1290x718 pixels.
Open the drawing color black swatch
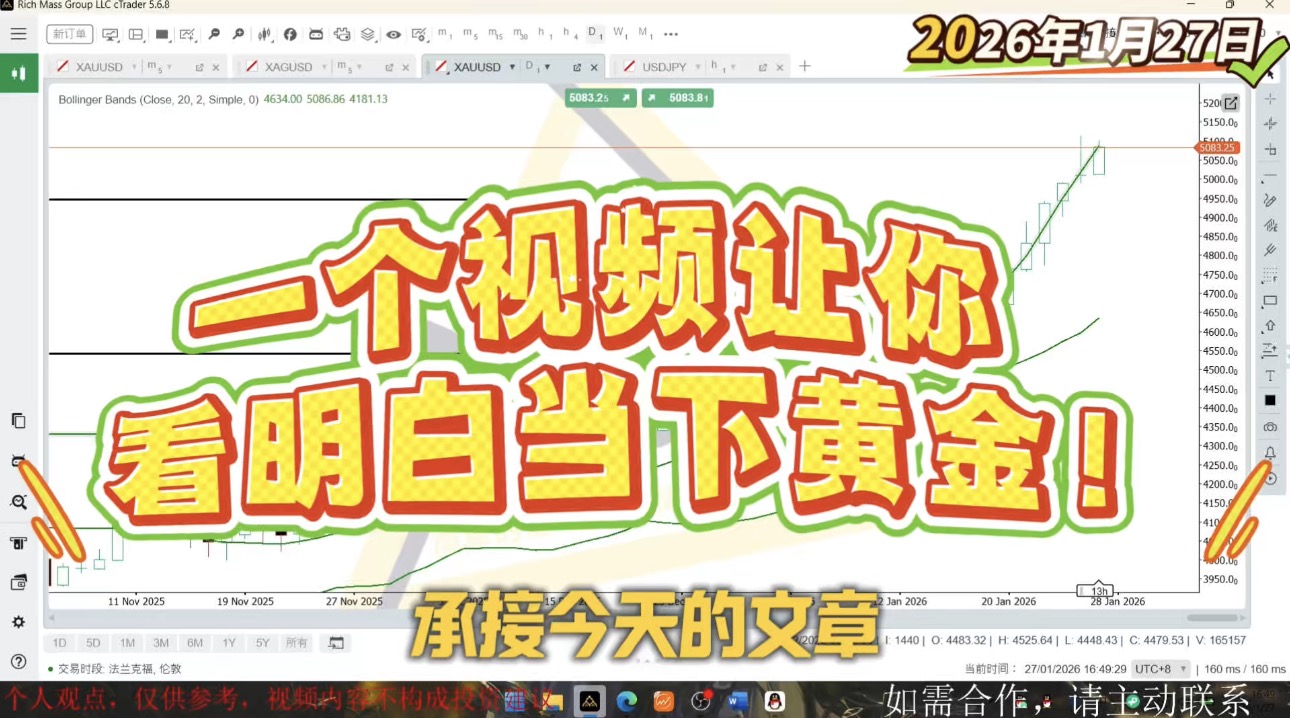point(1270,400)
